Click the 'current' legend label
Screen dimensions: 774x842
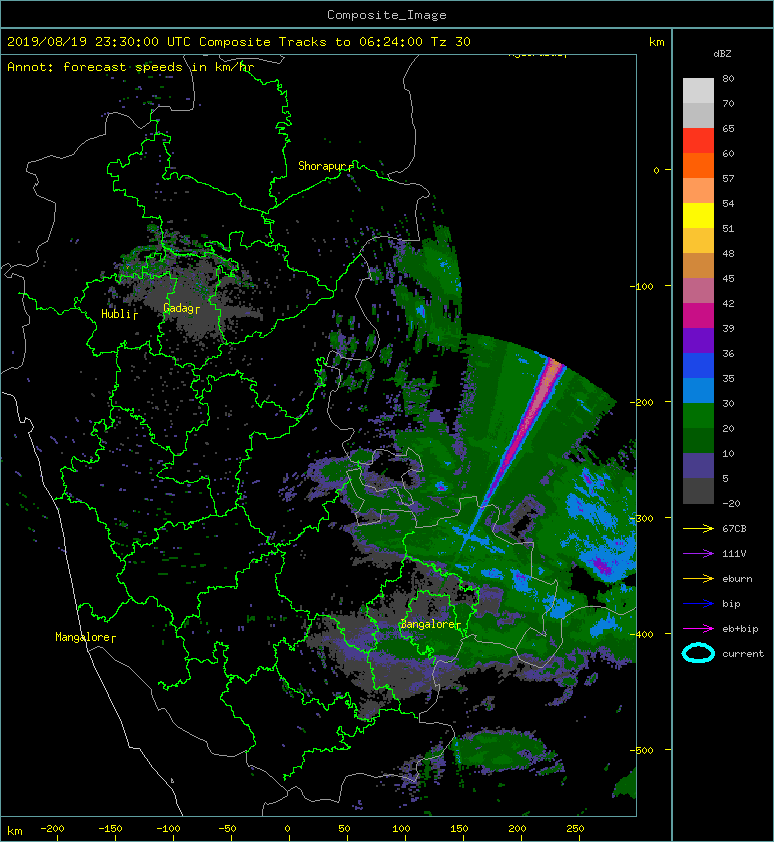tap(743, 654)
